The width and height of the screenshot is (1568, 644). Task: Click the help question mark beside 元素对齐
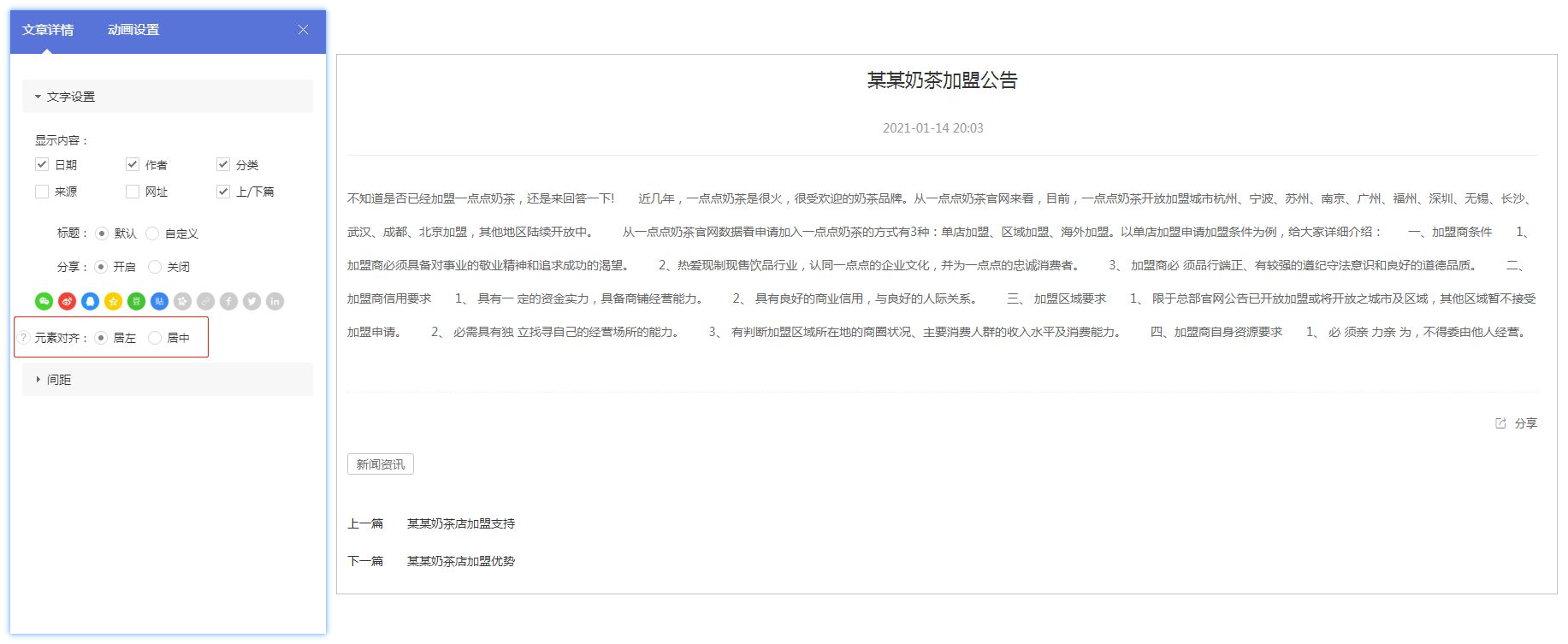(25, 338)
